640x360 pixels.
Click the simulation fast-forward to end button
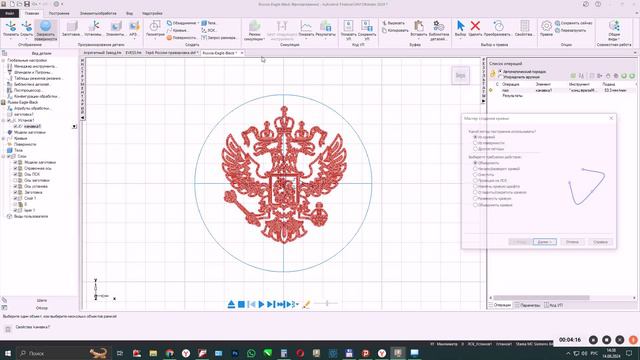(281, 304)
